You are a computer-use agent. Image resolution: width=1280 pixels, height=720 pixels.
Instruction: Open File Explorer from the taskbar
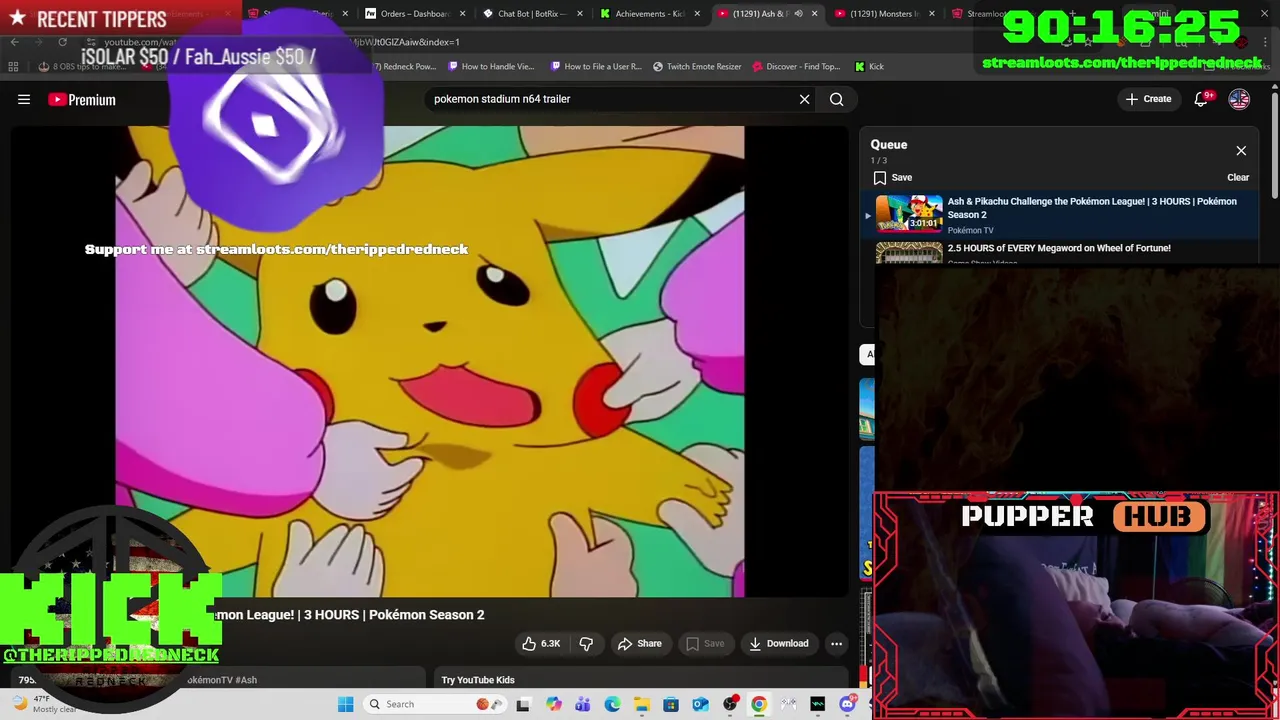coord(641,704)
